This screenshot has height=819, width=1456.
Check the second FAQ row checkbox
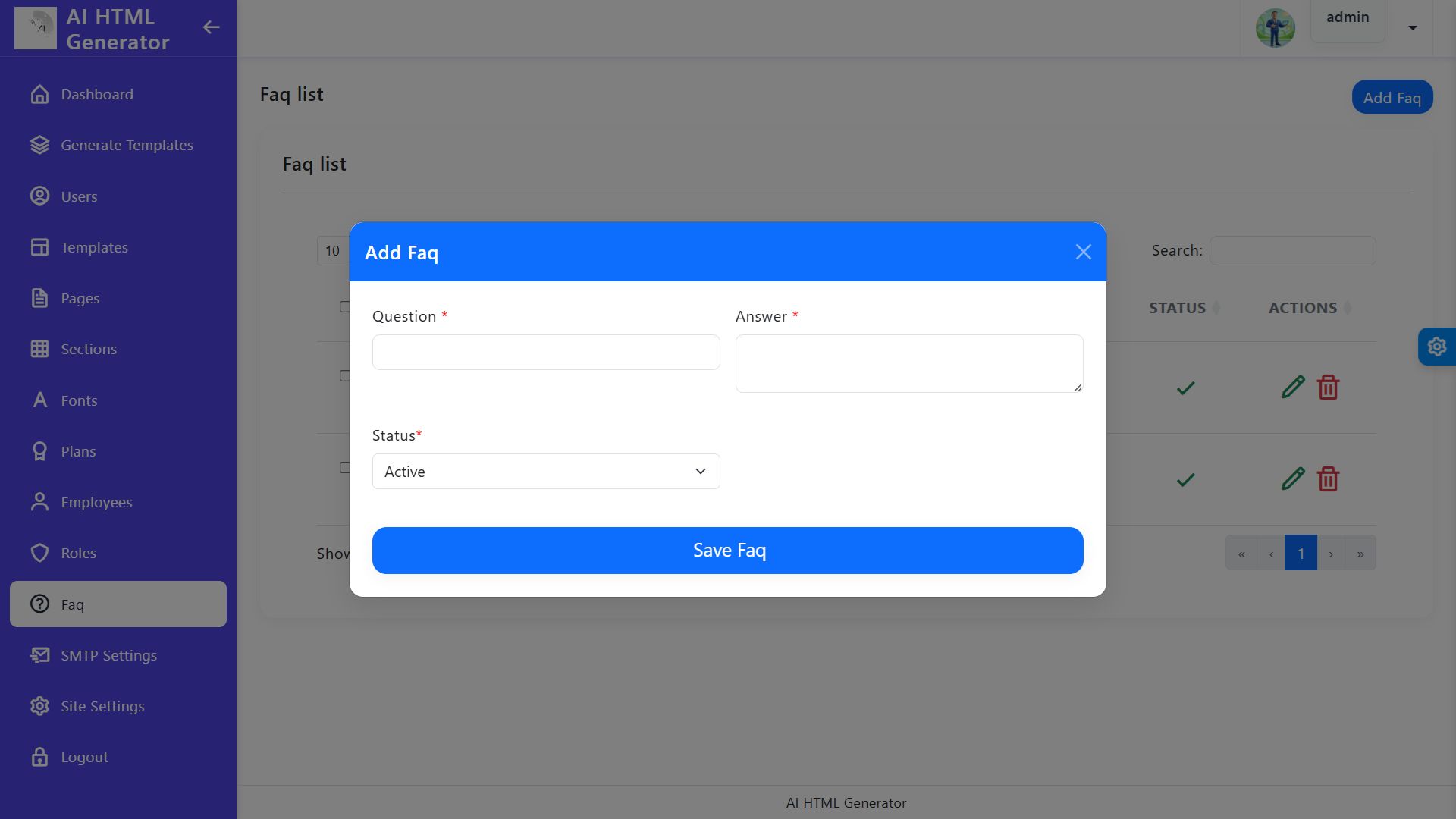(344, 468)
